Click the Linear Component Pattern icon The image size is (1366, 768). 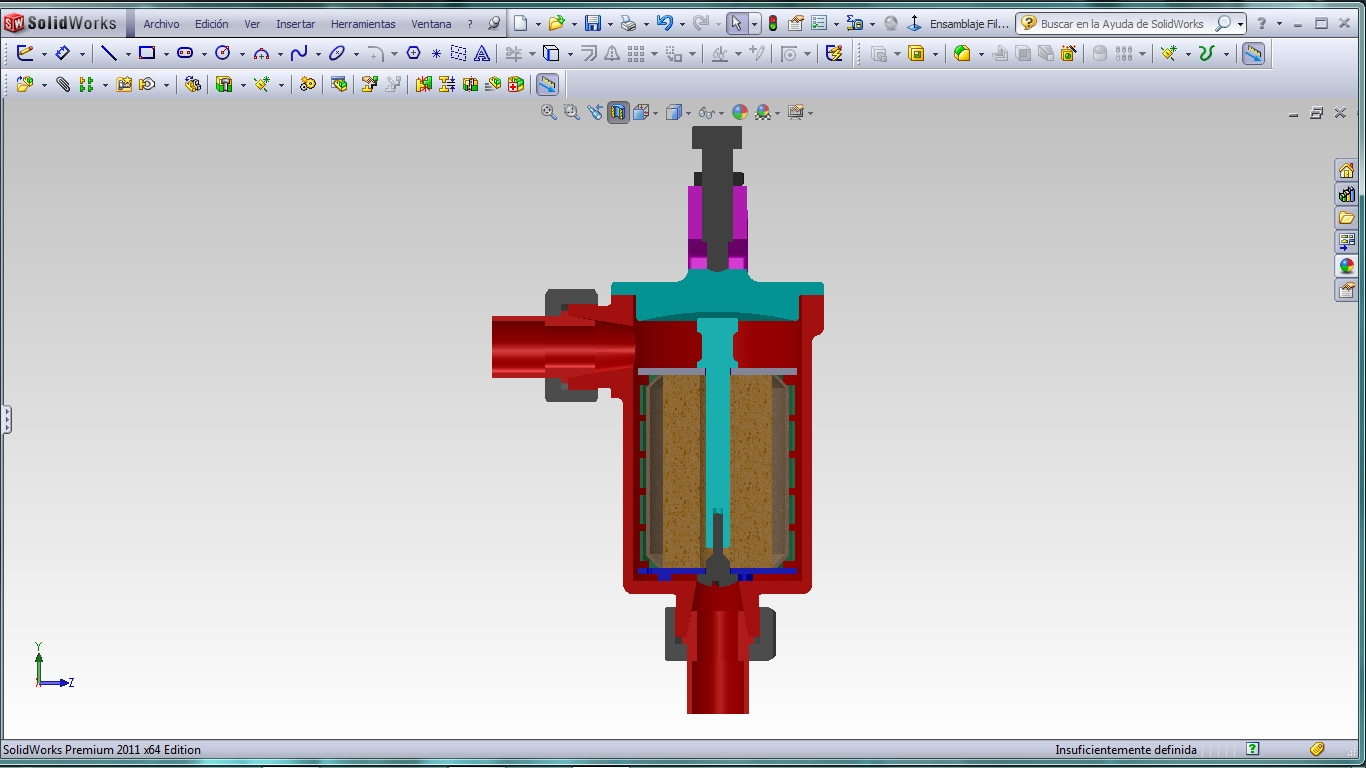click(86, 85)
